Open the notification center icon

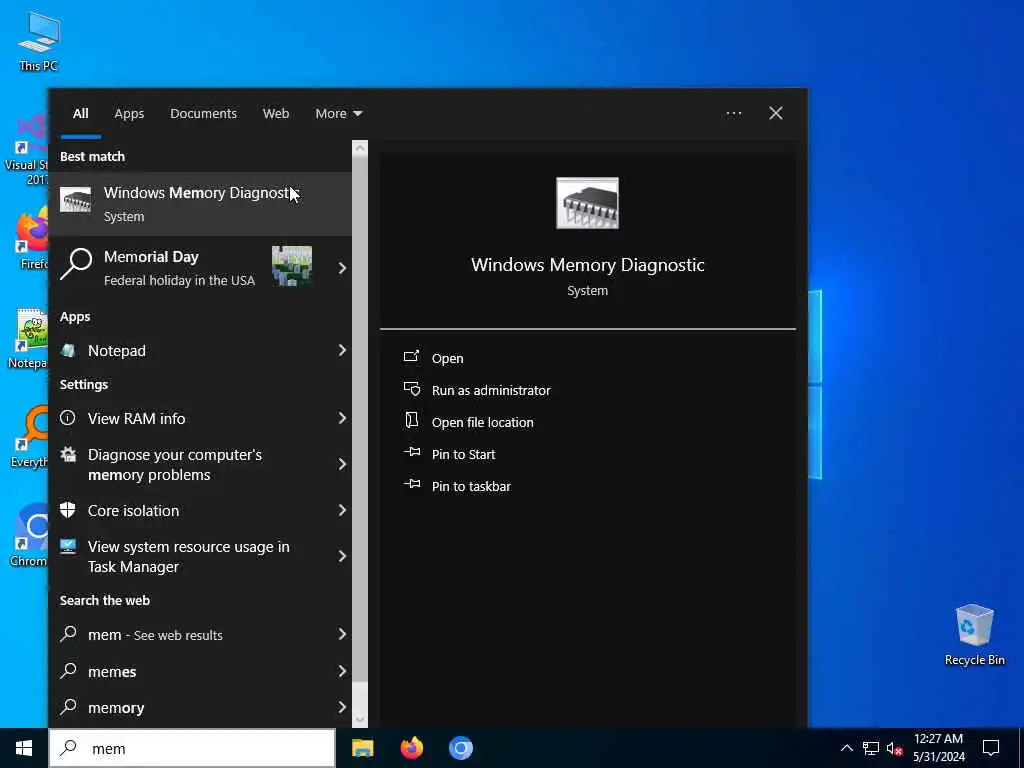pos(991,748)
